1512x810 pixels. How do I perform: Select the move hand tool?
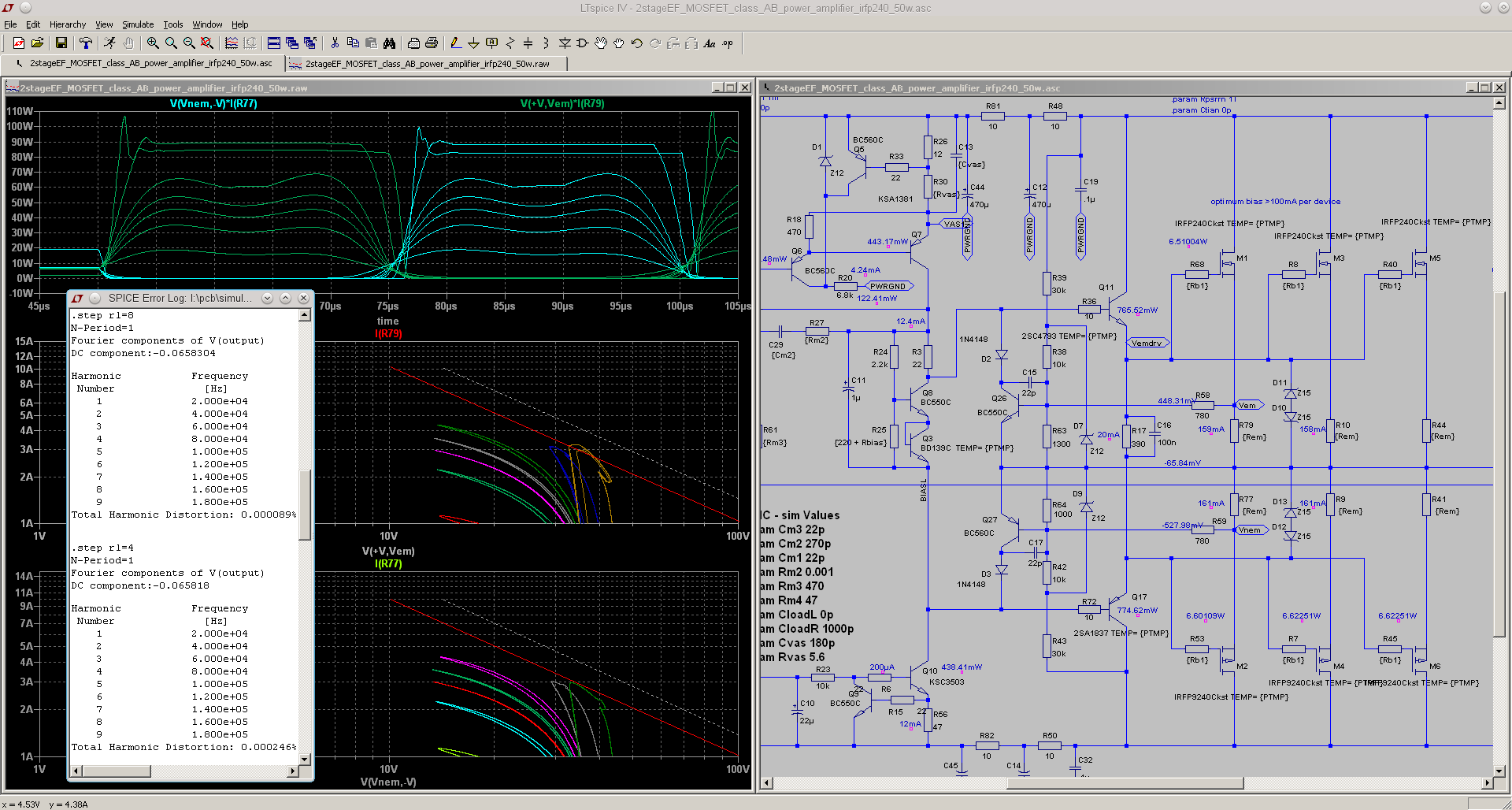601,43
